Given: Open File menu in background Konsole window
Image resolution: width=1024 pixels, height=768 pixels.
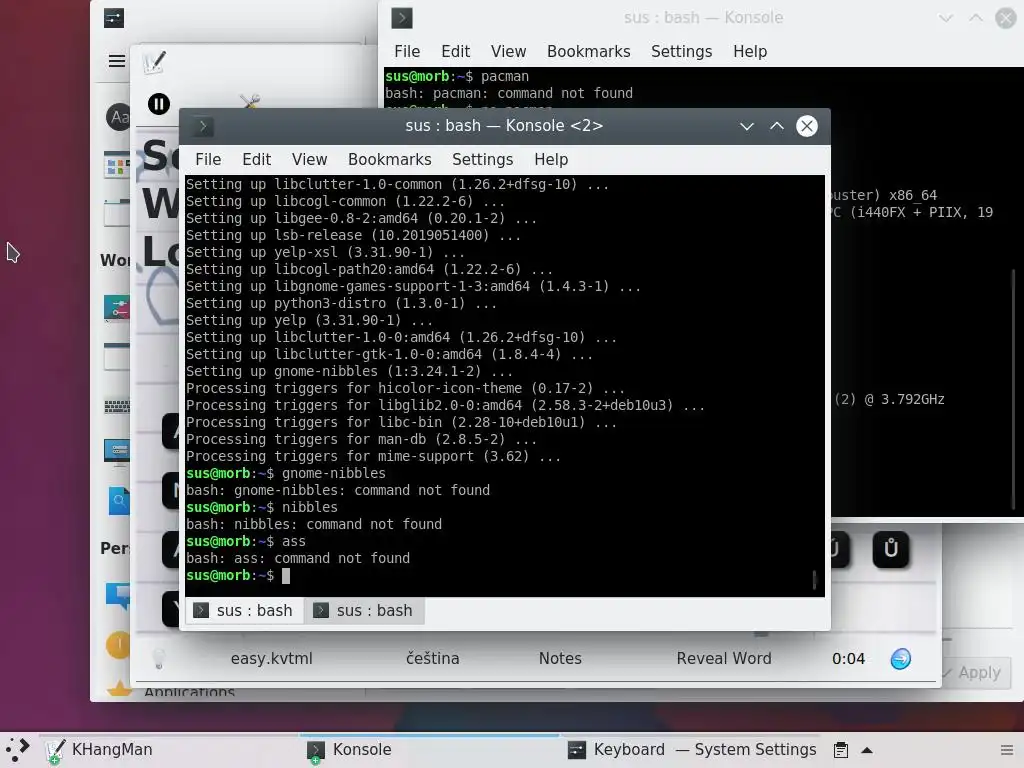Looking at the screenshot, I should pyautogui.click(x=407, y=52).
